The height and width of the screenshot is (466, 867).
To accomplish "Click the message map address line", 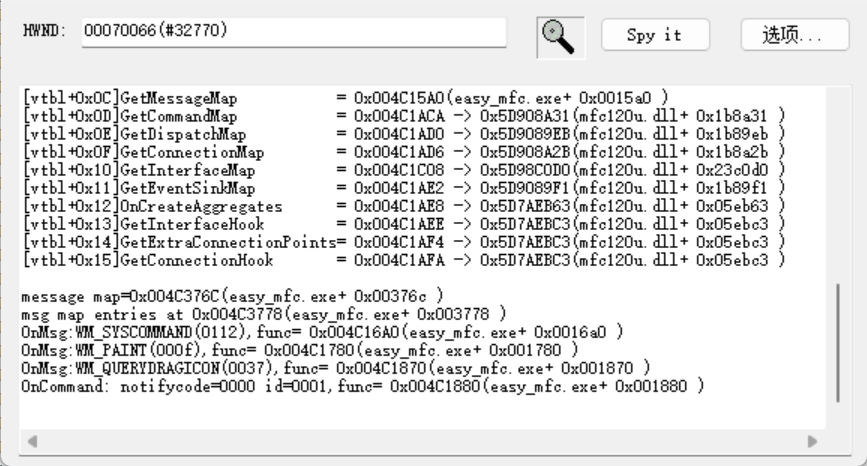I will point(232,296).
